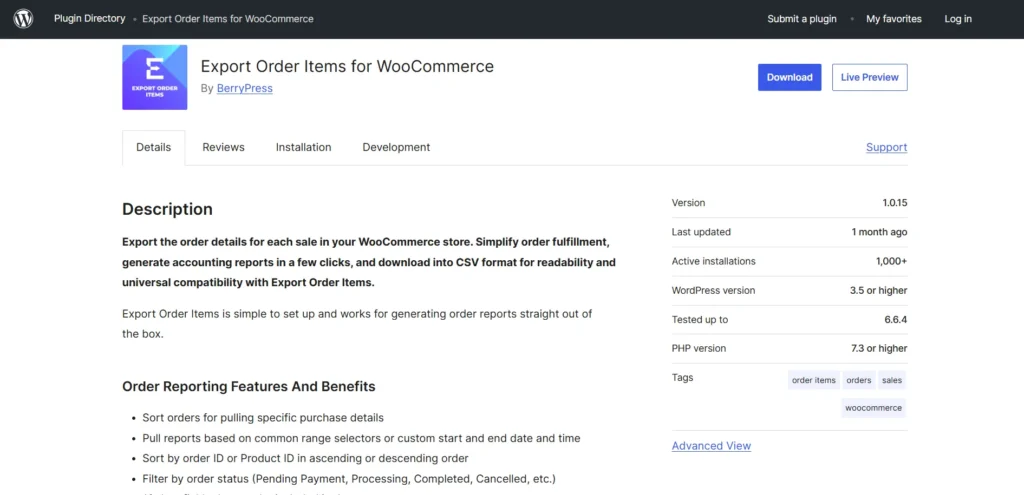1024x495 pixels.
Task: Select the Details tab
Action: click(x=153, y=148)
